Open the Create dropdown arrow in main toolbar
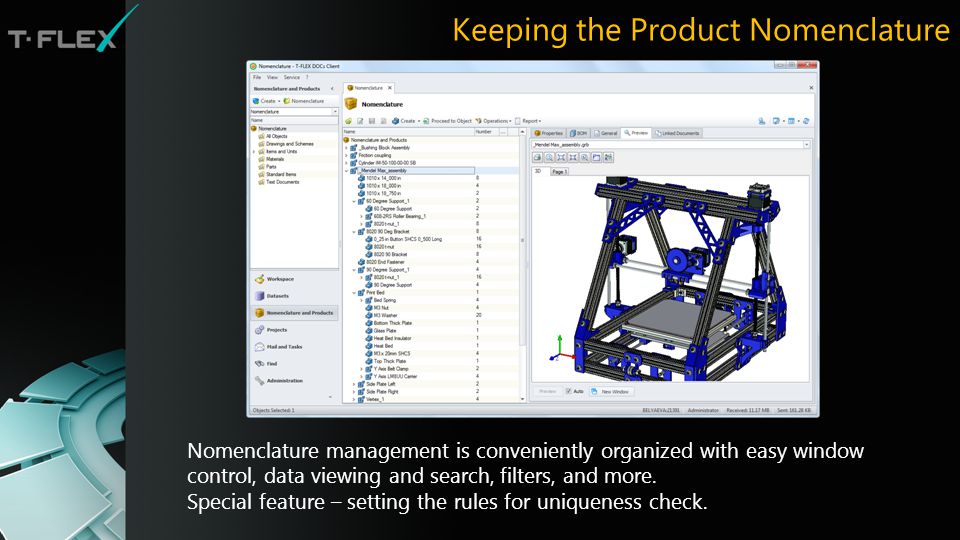960x540 pixels. coord(419,121)
